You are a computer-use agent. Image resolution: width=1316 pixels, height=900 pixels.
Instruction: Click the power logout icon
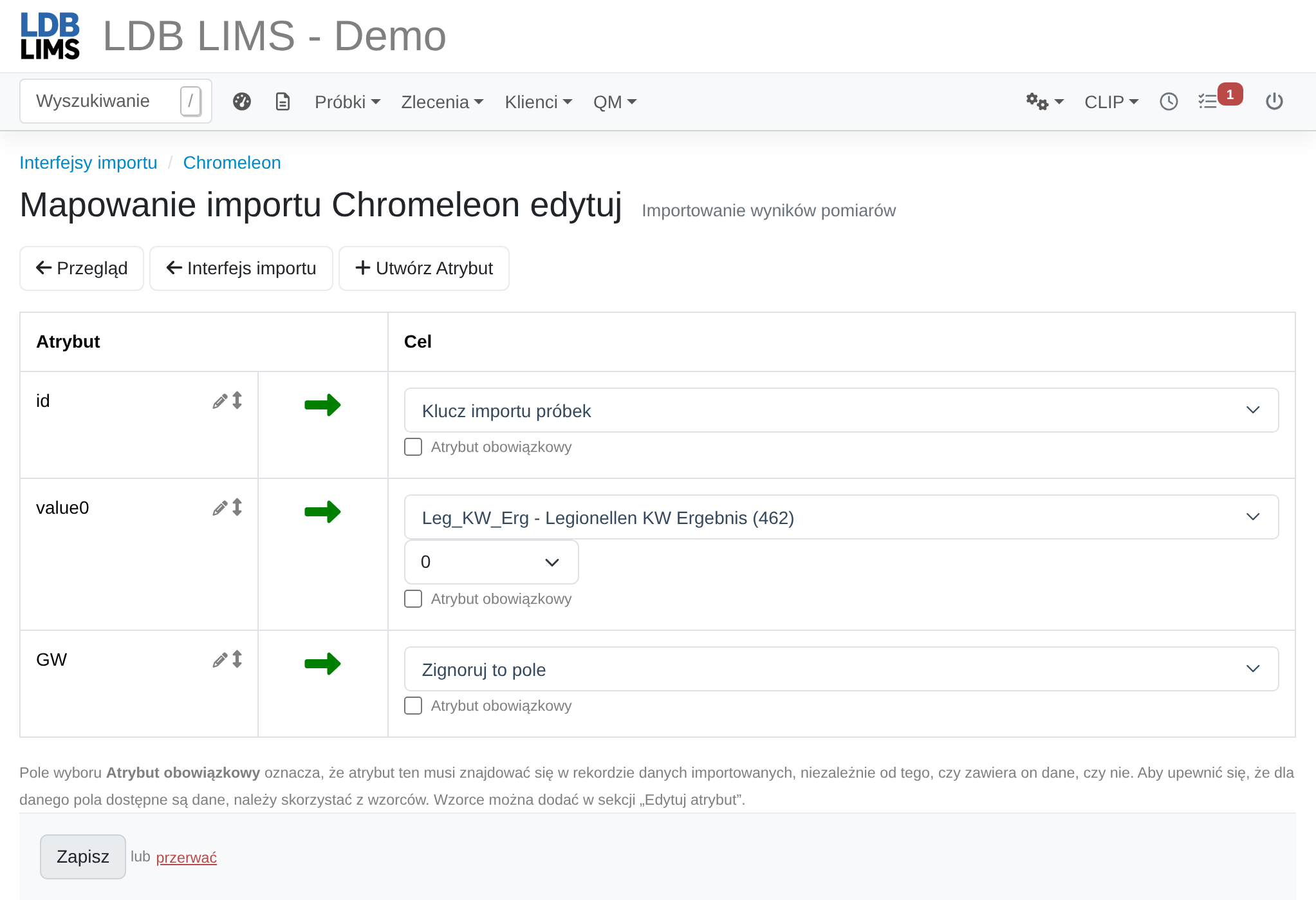[x=1274, y=102]
